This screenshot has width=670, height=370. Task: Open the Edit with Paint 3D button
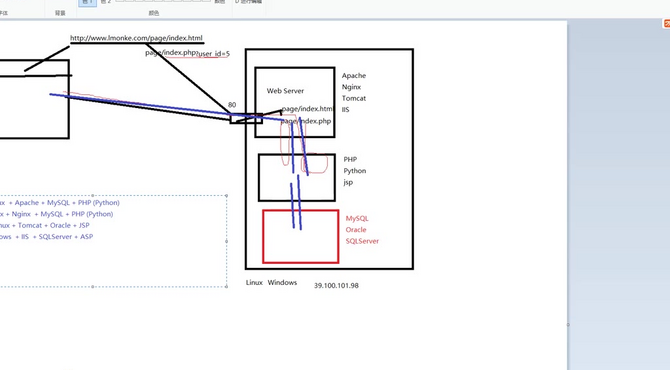[x=249, y=2]
